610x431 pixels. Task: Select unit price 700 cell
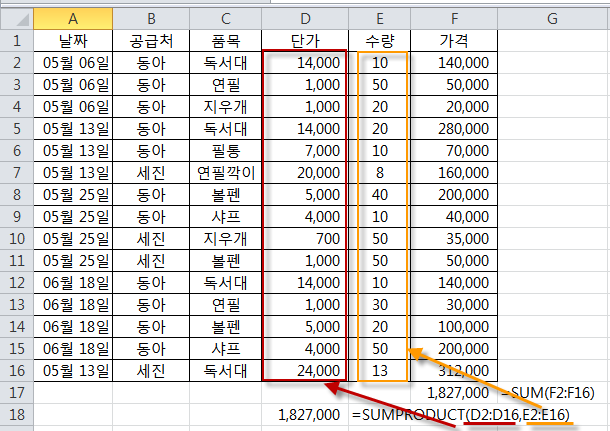coord(305,238)
